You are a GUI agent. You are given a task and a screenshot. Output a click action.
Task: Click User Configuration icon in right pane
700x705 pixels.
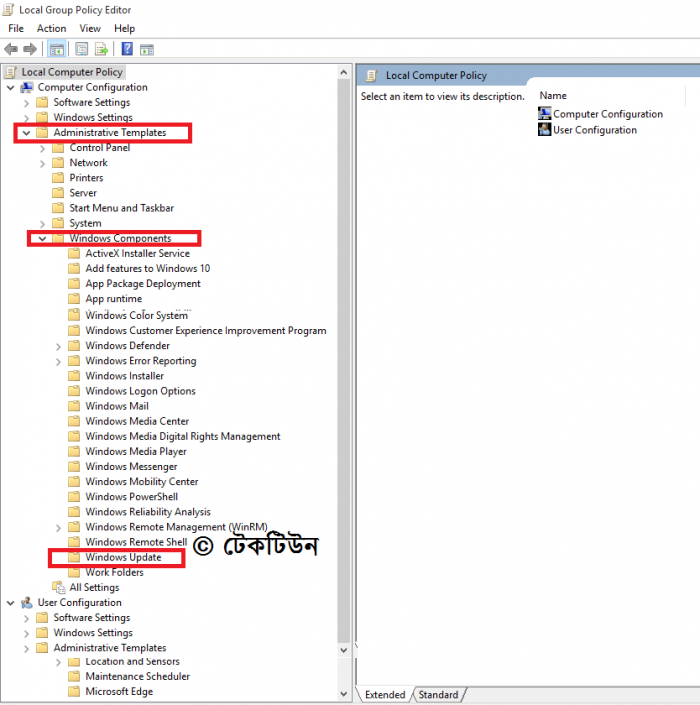[x=544, y=129]
